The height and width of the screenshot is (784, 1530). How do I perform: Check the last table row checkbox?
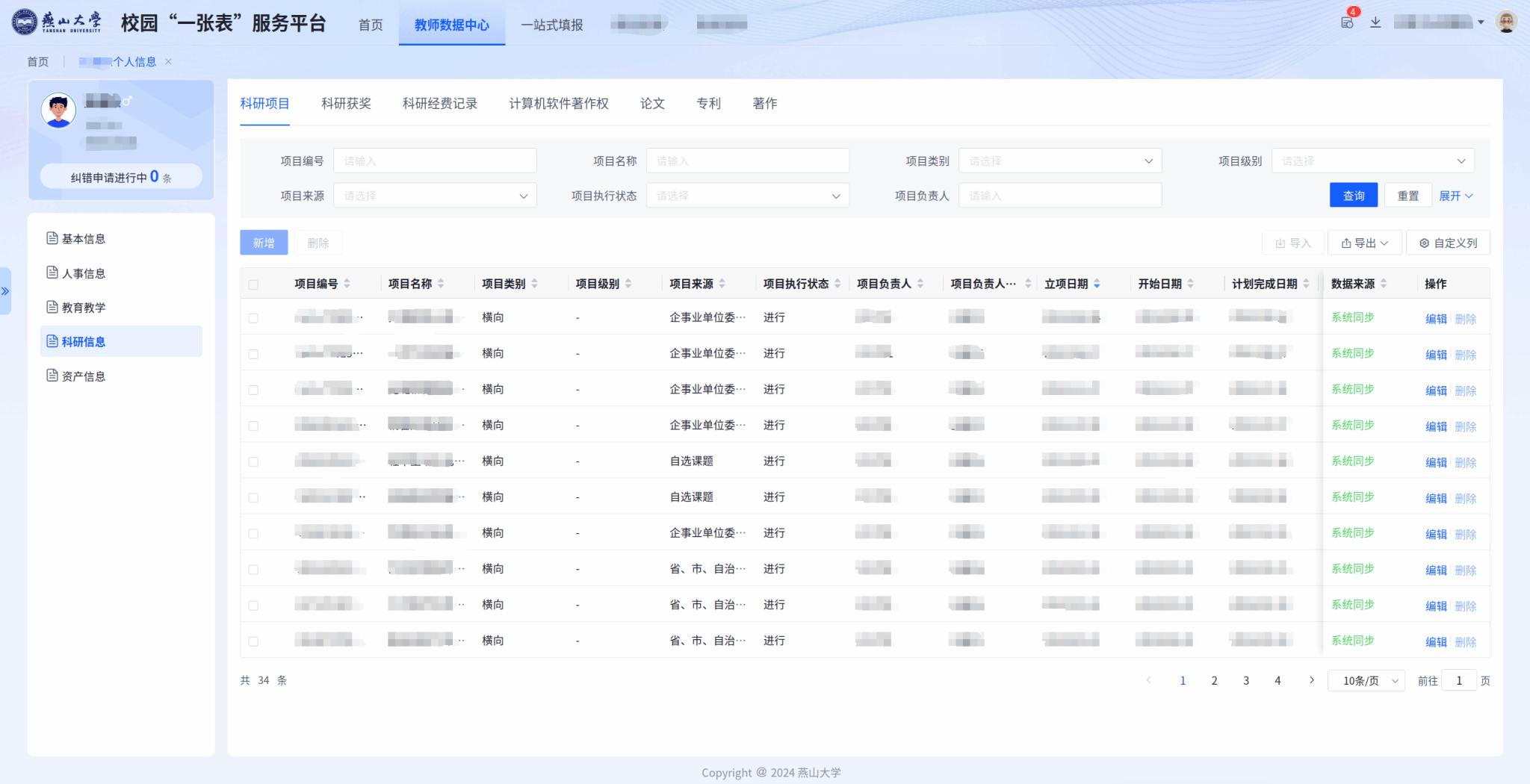click(253, 641)
